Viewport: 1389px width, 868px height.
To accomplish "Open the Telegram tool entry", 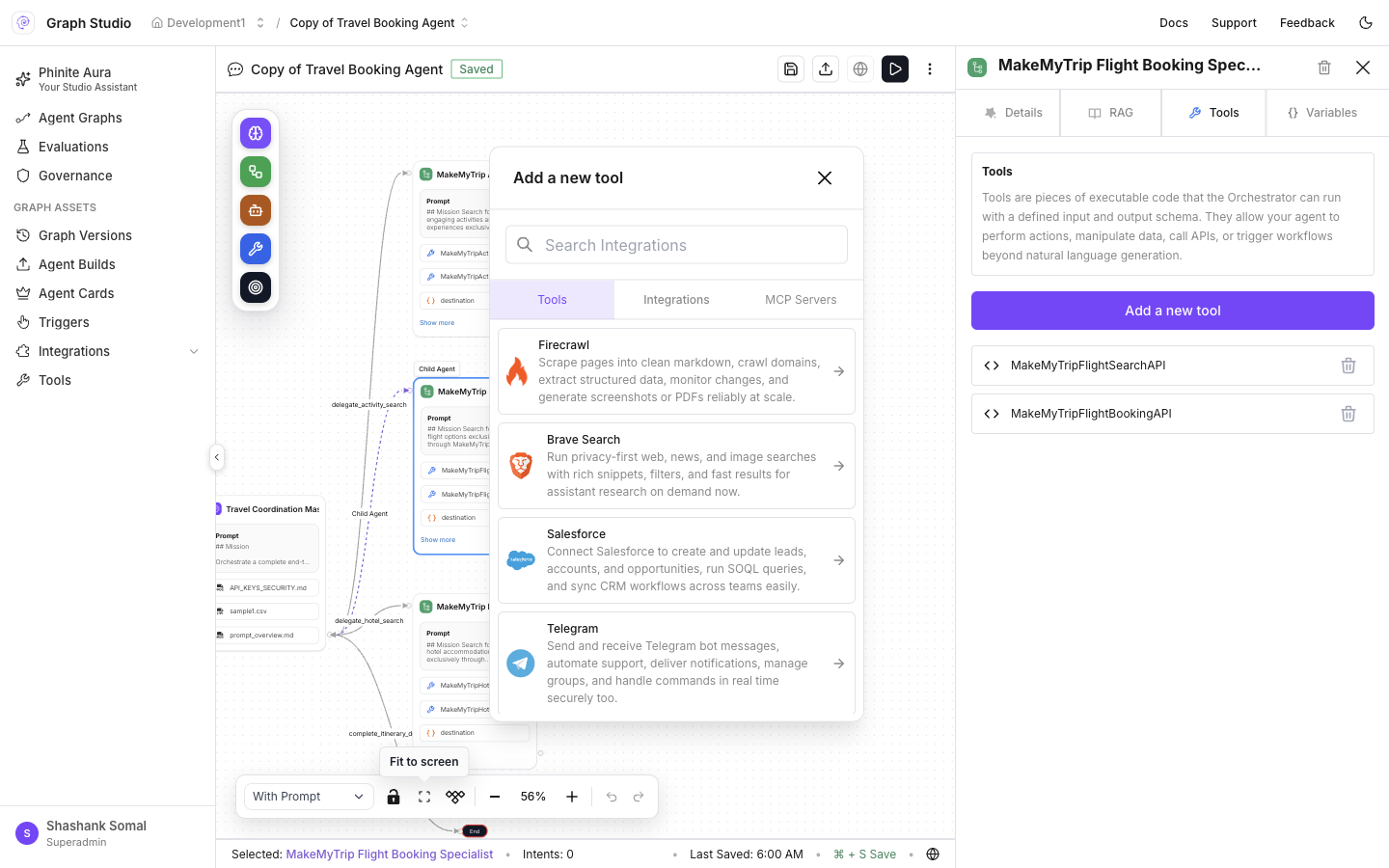I will click(x=676, y=664).
